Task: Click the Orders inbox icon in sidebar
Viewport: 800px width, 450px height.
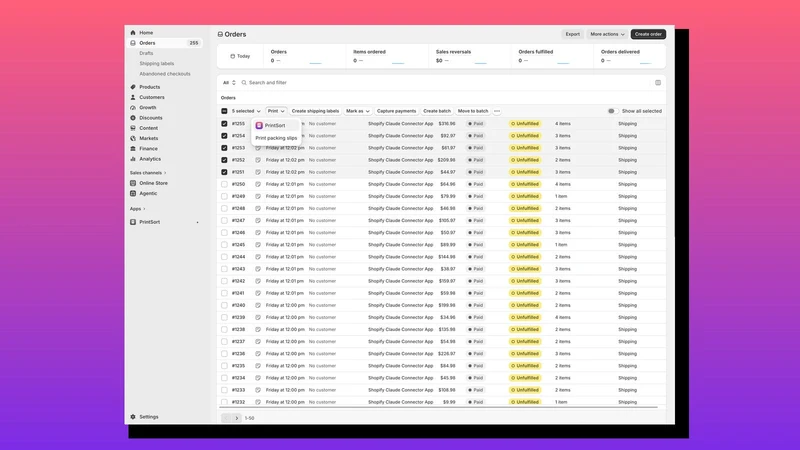Action: [133, 43]
